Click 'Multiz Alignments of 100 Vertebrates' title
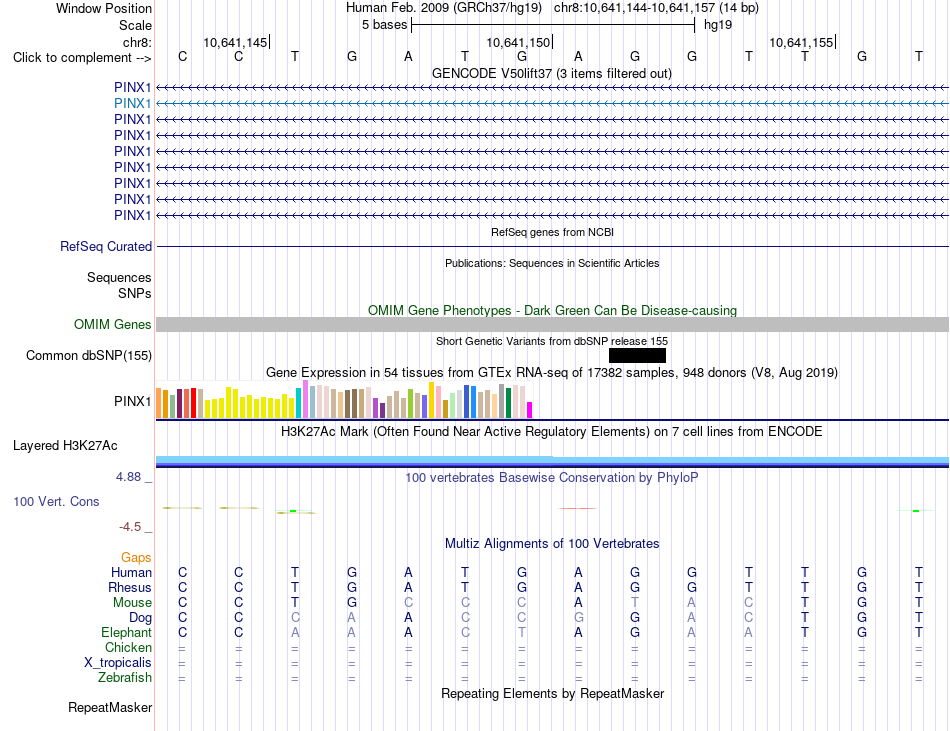The height and width of the screenshot is (731, 950). click(552, 543)
